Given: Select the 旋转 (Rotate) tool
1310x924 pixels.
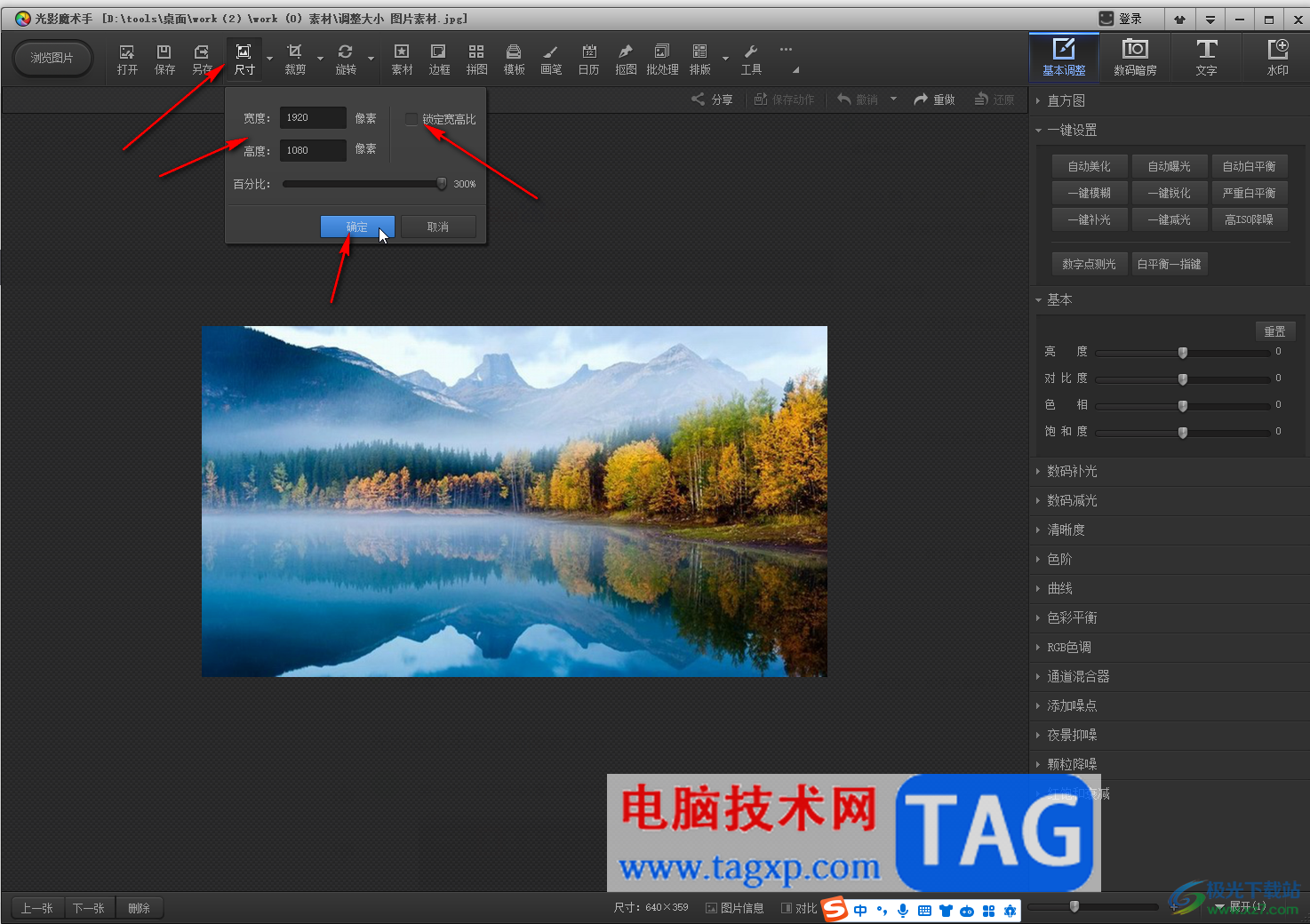Looking at the screenshot, I should (346, 60).
